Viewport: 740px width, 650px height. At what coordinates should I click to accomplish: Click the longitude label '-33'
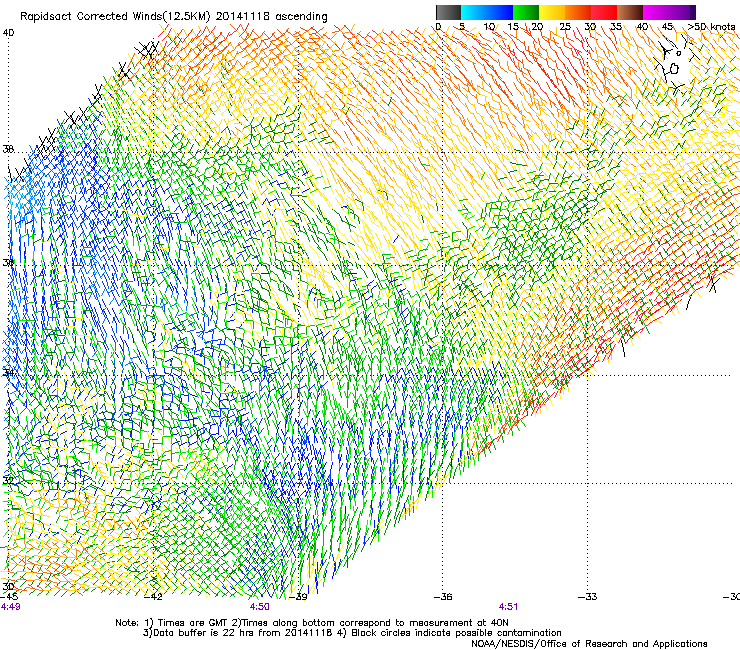[588, 597]
